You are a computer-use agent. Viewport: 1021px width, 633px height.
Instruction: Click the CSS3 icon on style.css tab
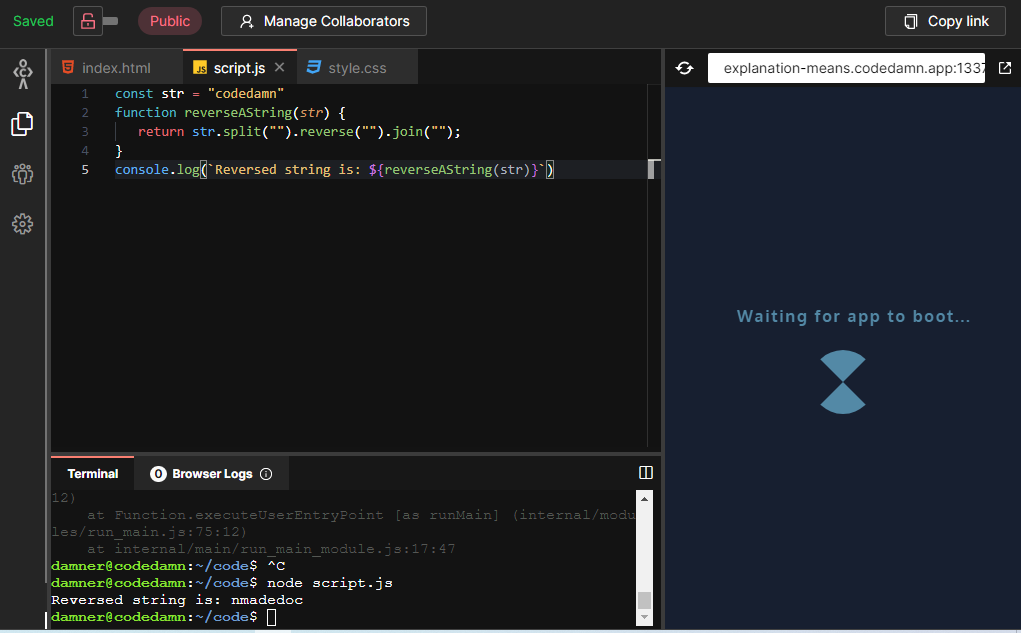coord(314,67)
